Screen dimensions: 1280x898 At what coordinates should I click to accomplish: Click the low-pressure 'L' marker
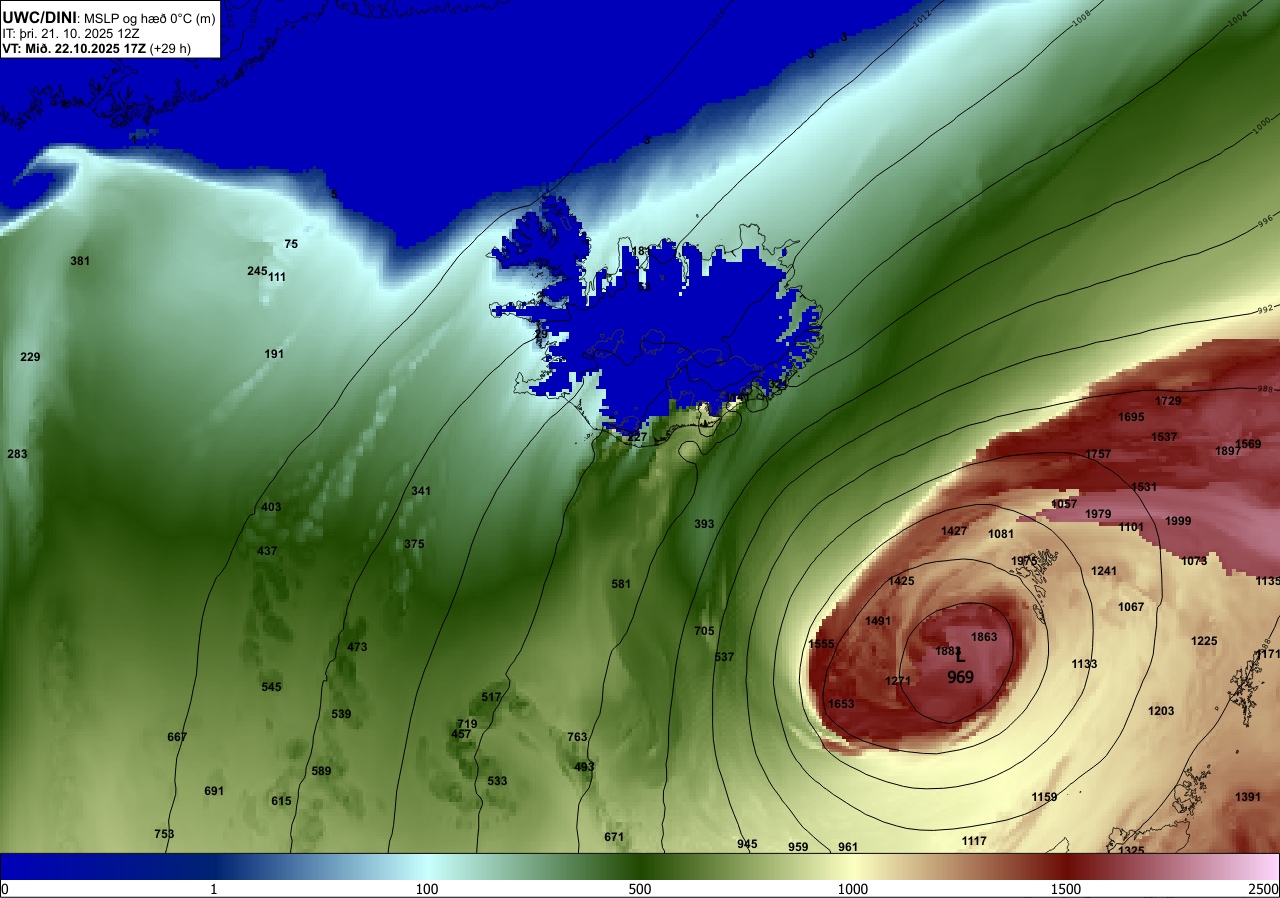click(960, 657)
